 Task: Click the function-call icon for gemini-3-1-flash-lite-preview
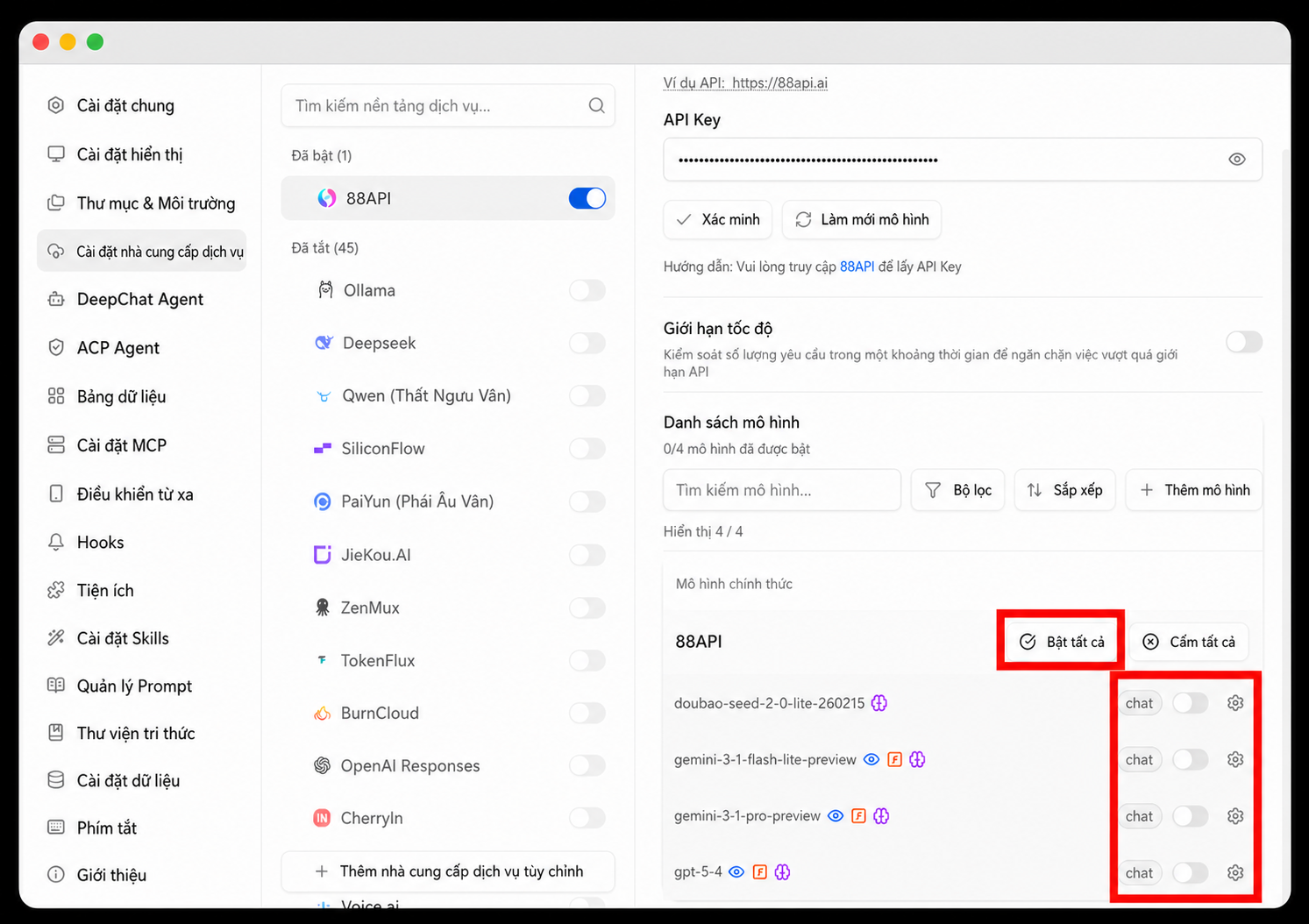pos(895,759)
